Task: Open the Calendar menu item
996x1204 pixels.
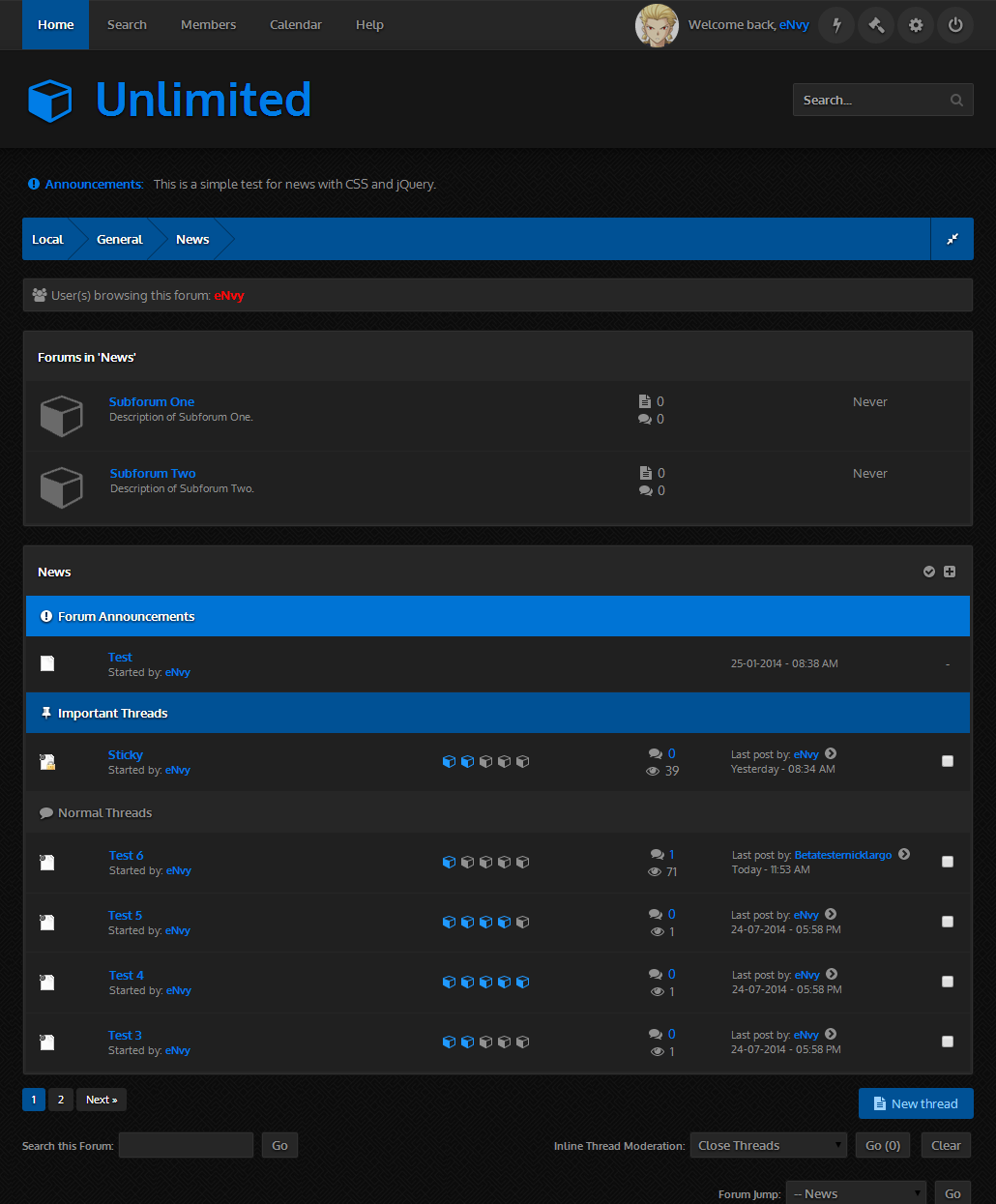Action: 295,25
